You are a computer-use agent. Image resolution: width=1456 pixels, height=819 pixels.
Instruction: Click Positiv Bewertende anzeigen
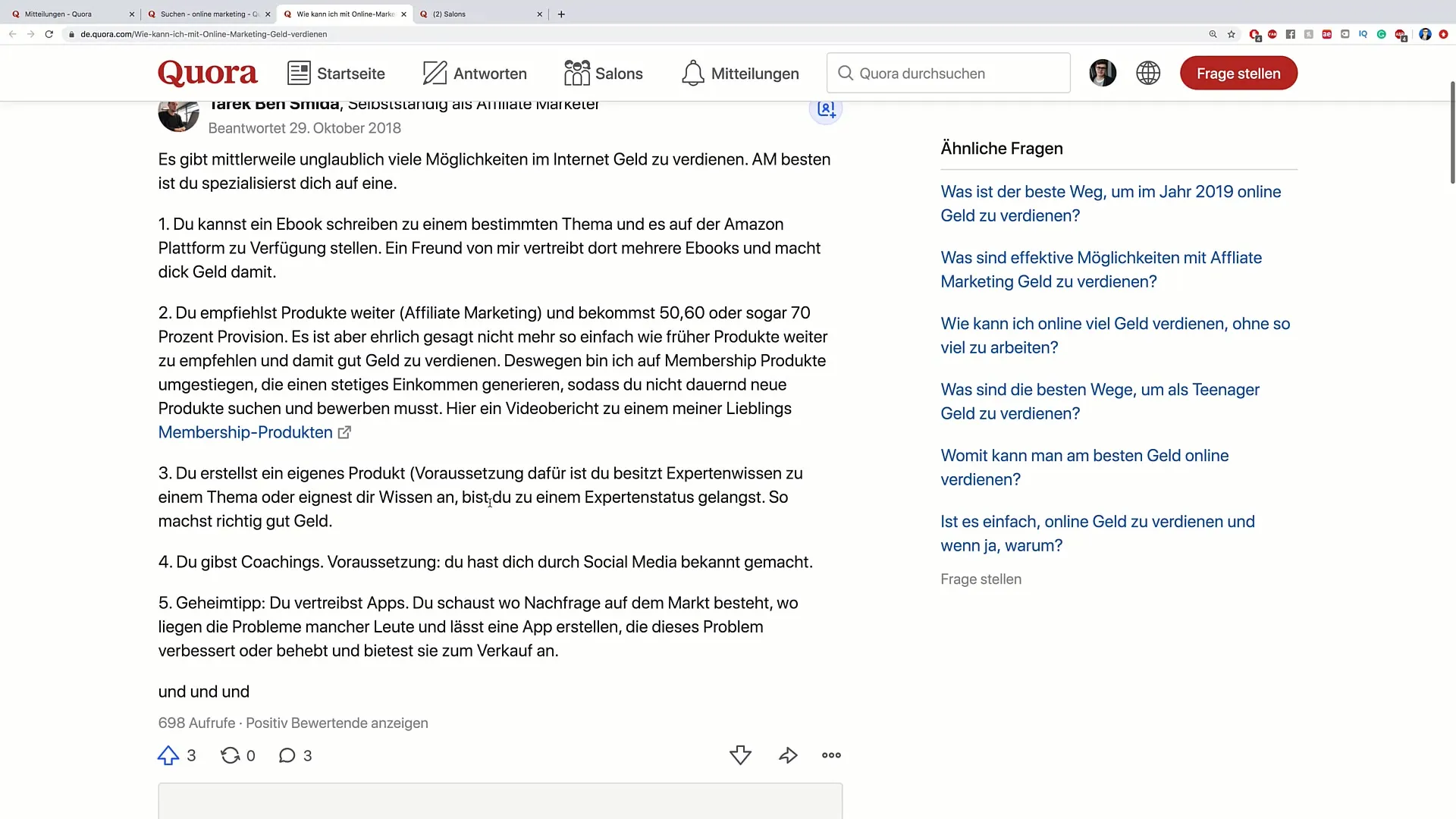click(337, 723)
